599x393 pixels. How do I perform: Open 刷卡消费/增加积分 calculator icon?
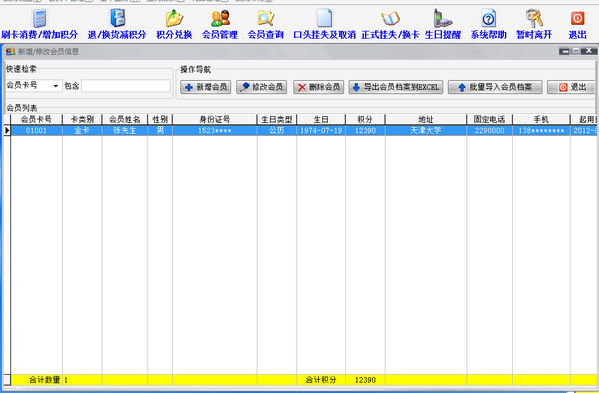click(x=39, y=18)
